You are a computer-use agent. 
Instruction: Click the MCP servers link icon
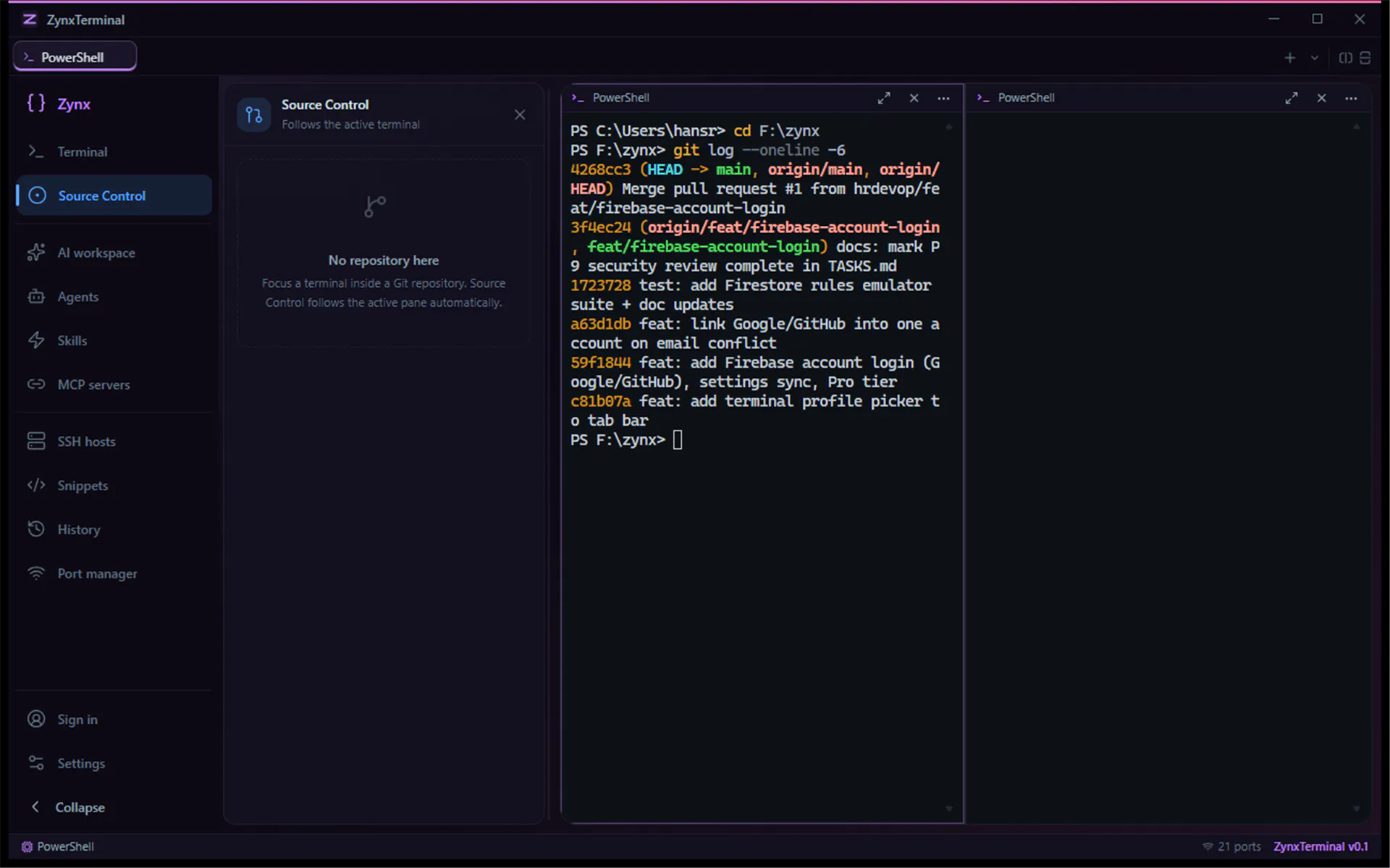tap(36, 384)
